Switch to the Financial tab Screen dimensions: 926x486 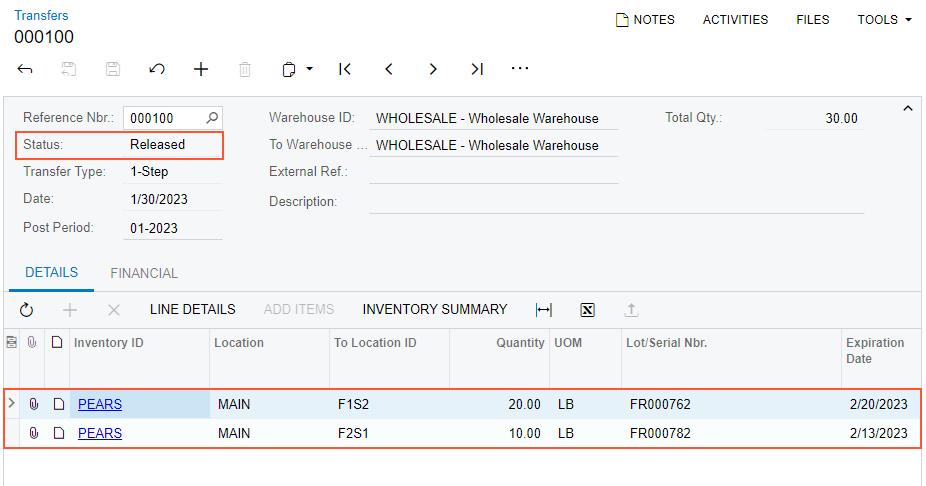144,273
